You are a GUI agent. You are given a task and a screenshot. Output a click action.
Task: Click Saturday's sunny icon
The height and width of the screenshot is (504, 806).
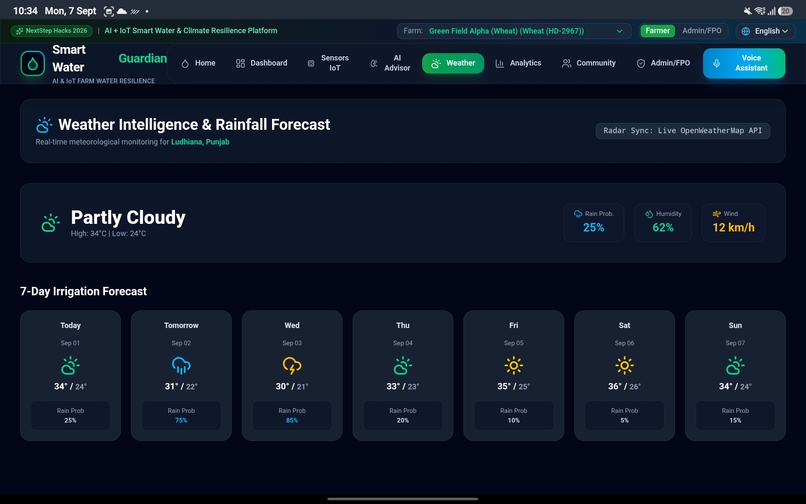pos(625,366)
